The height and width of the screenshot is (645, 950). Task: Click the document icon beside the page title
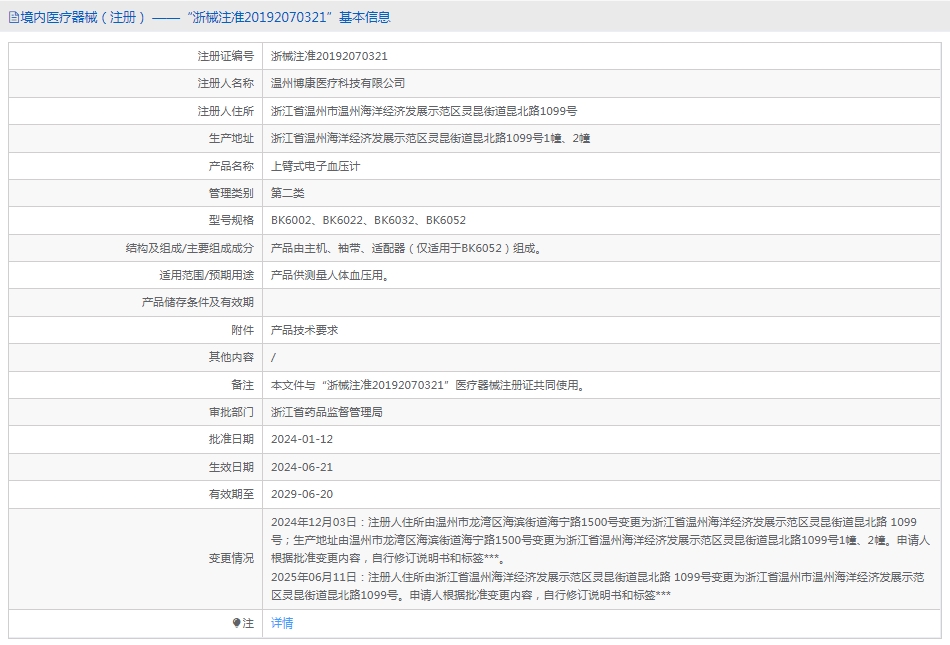14,17
